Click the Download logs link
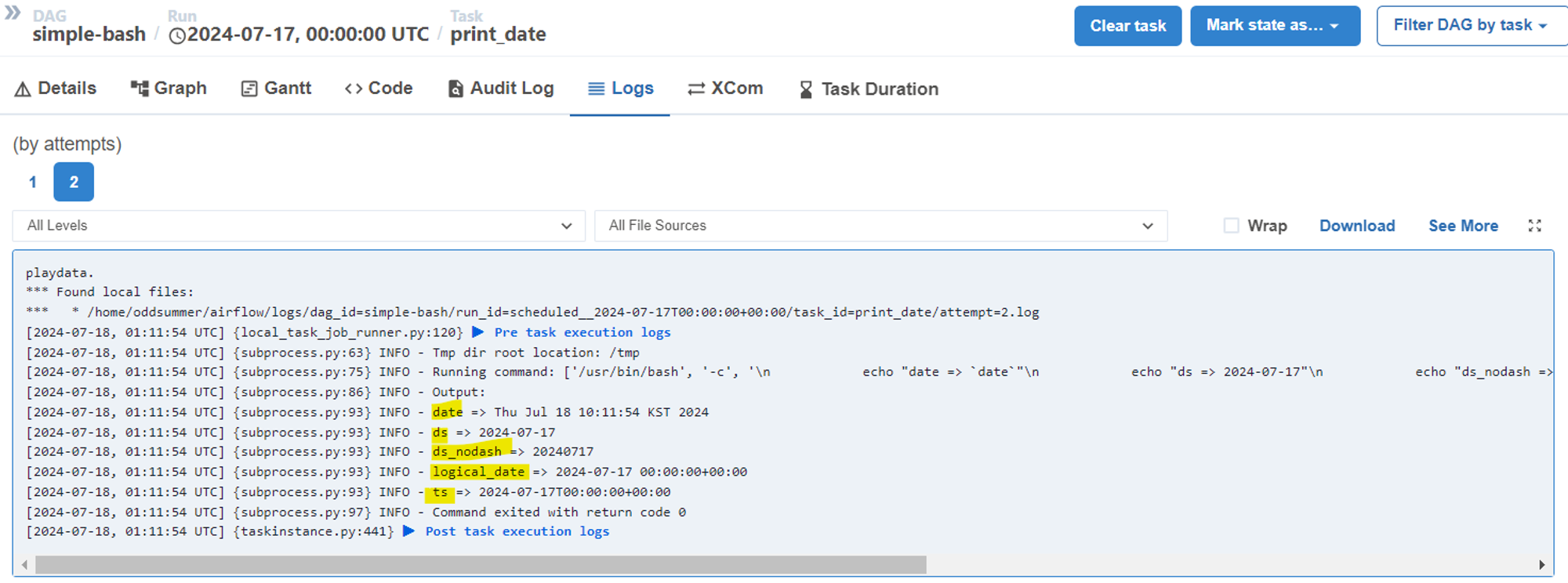This screenshot has height=583, width=1568. tap(1357, 226)
